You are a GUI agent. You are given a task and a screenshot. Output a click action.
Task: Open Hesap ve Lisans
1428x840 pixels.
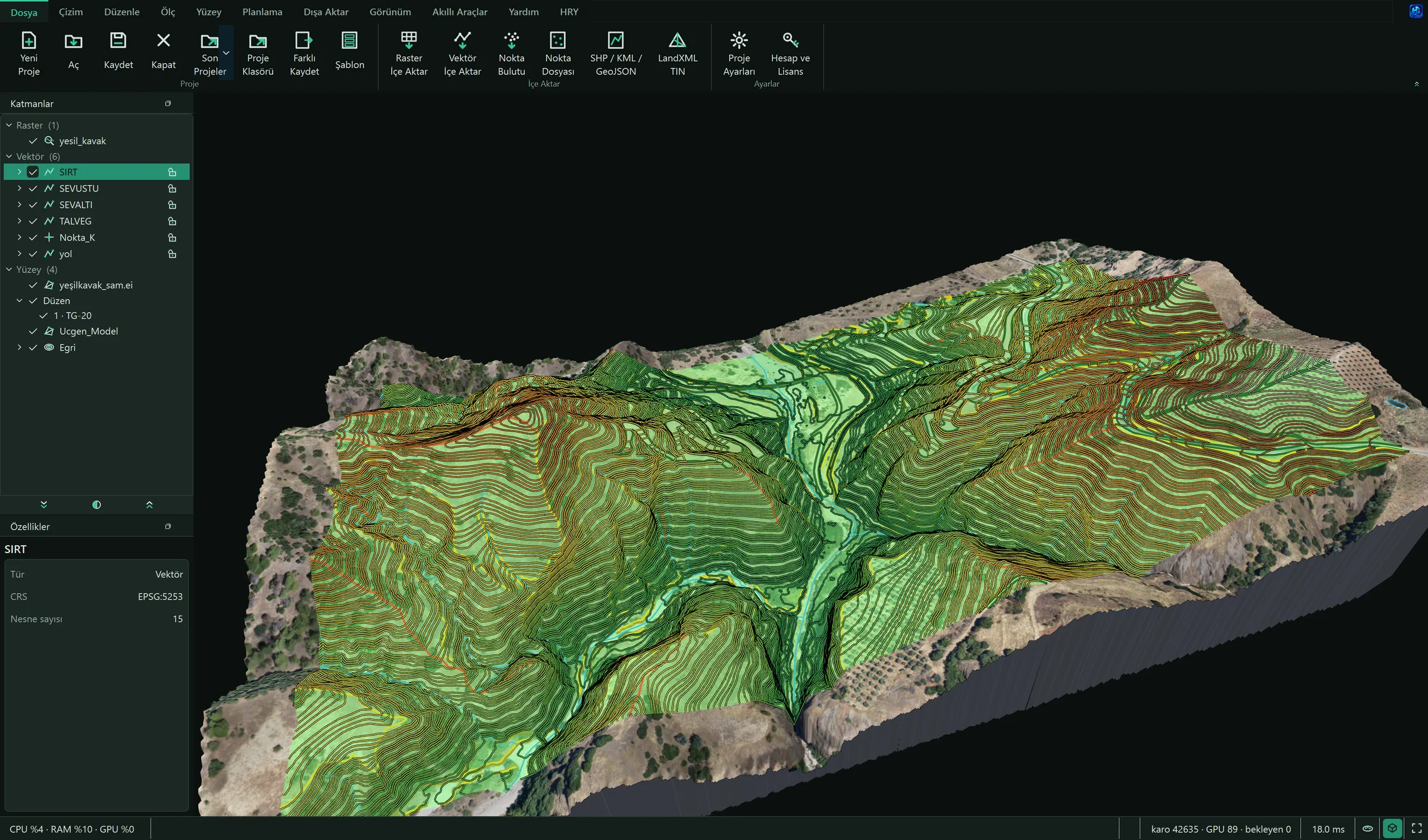[790, 54]
